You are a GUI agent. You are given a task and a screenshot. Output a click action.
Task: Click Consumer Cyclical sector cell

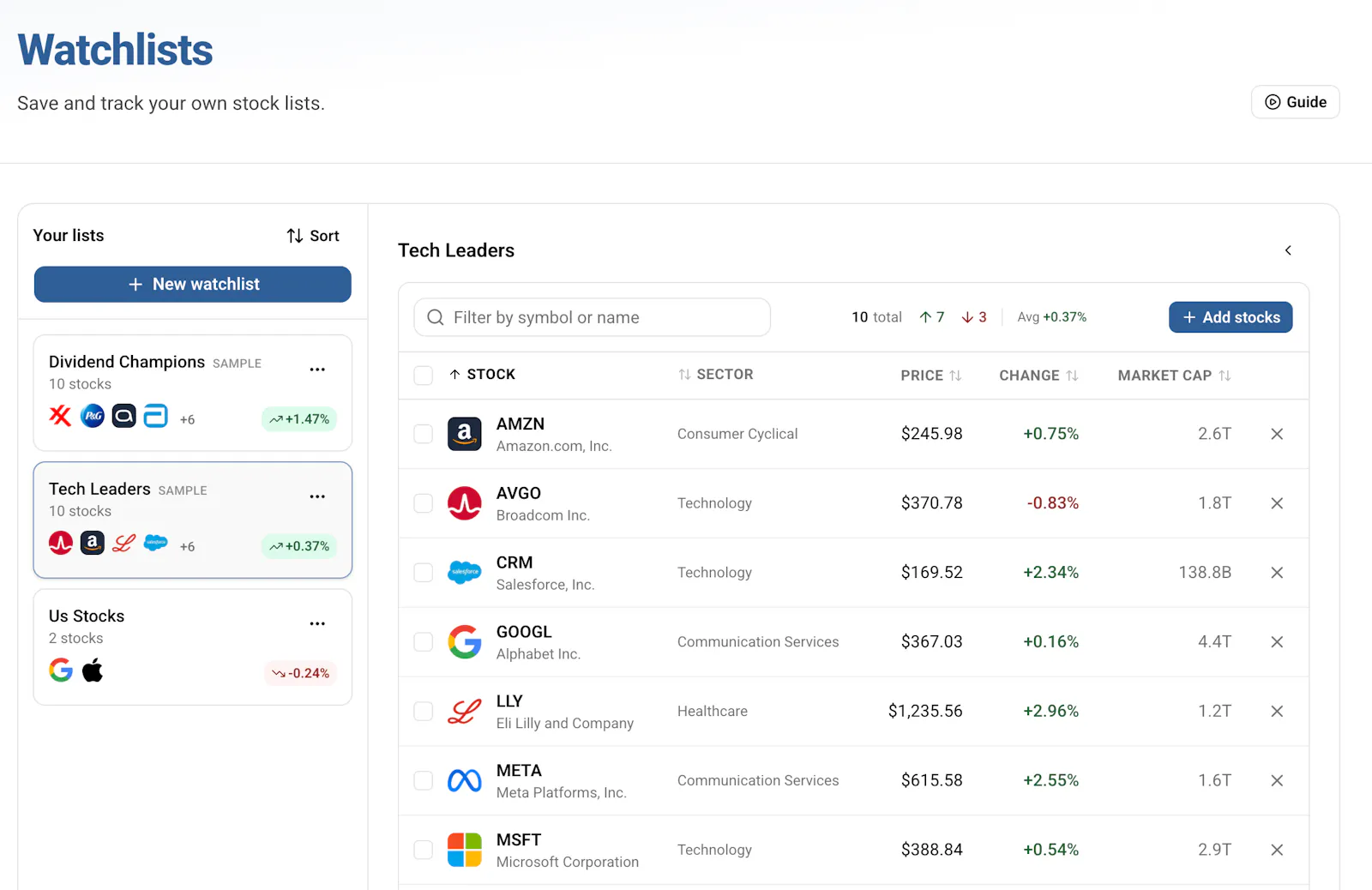(737, 434)
